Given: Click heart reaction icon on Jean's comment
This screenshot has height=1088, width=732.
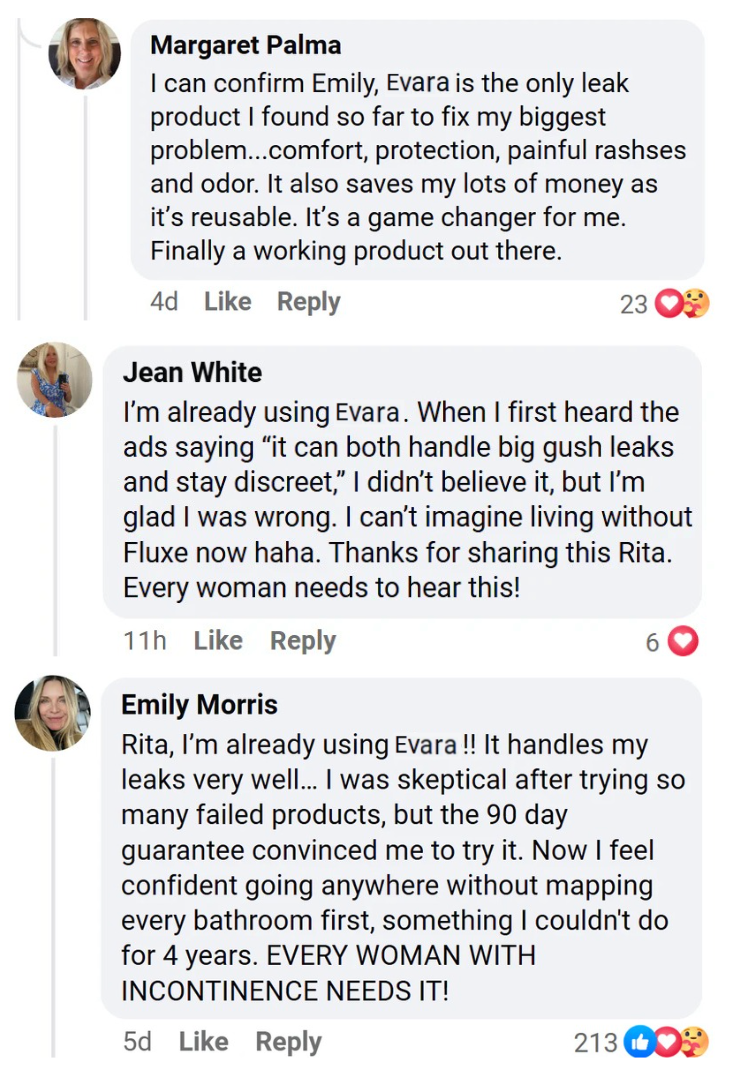Looking at the screenshot, I should click(683, 642).
